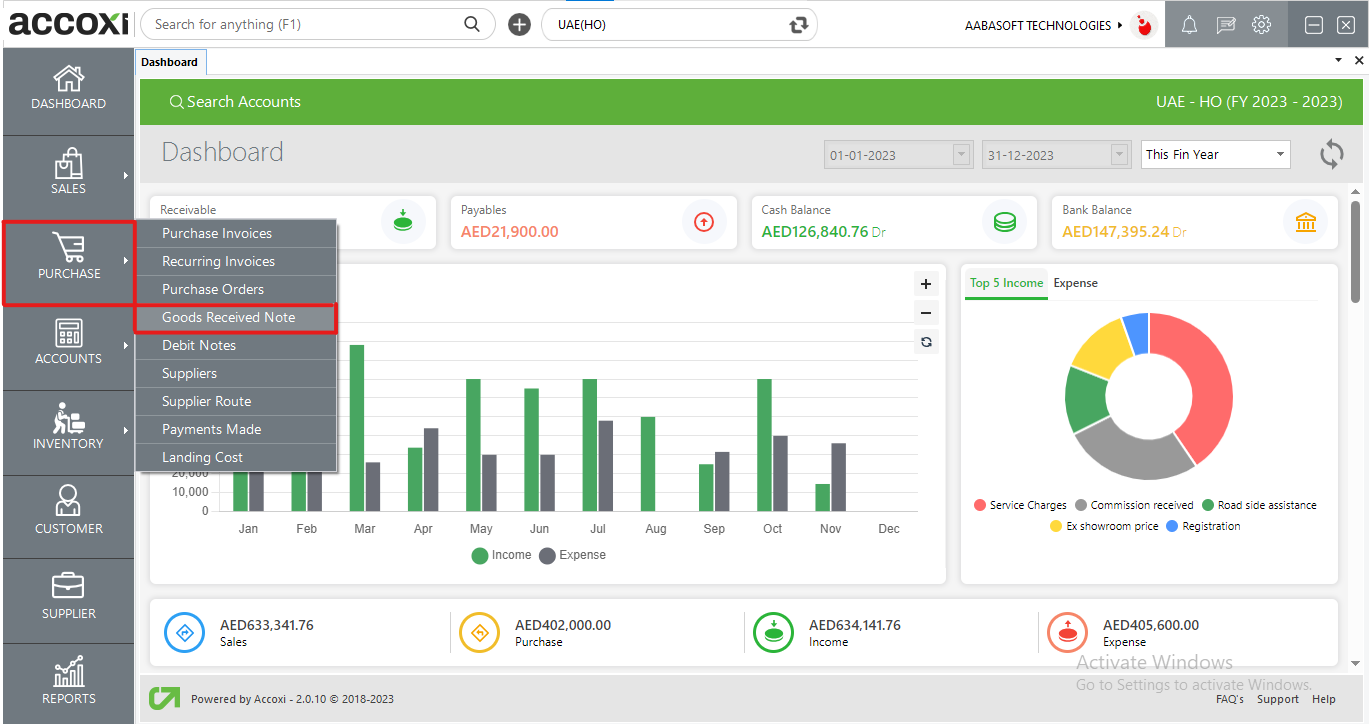
Task: Select Goods Received Note menu item
Action: click(229, 317)
